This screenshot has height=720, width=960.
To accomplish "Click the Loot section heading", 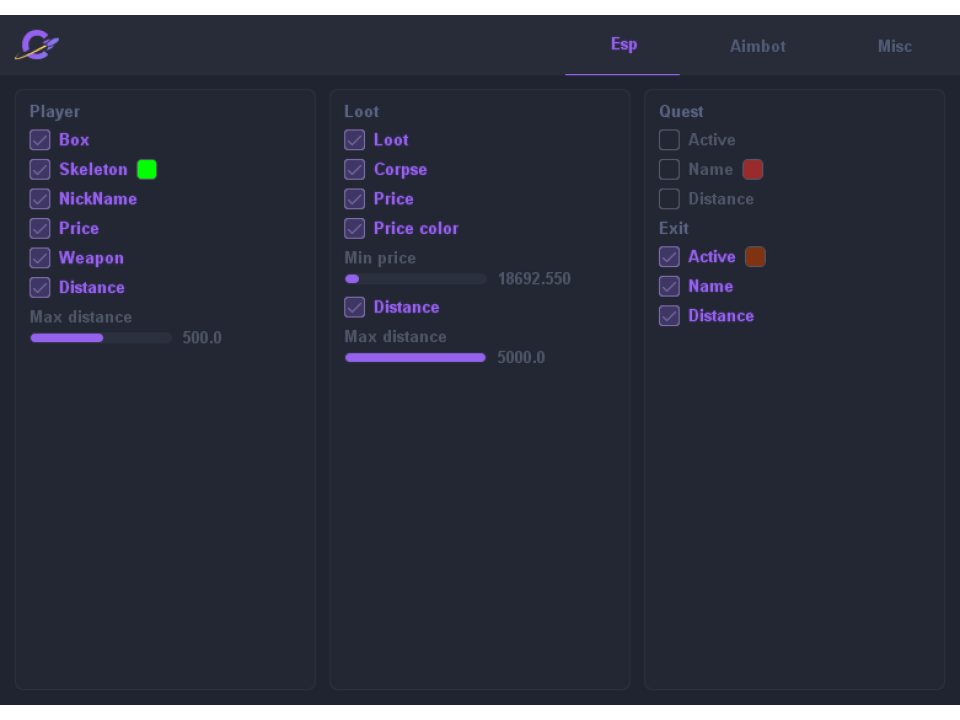I will click(361, 111).
